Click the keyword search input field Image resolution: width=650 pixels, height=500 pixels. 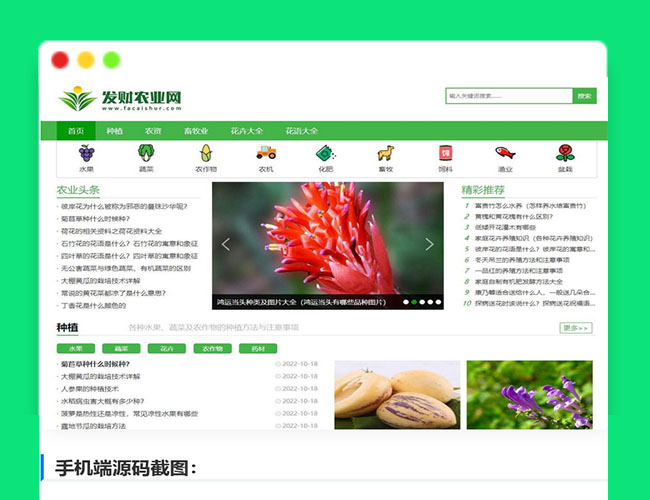[x=509, y=96]
